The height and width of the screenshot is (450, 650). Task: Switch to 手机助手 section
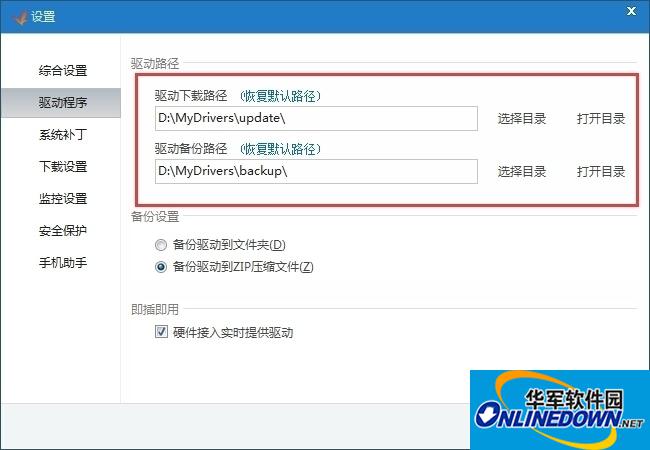pyautogui.click(x=63, y=263)
